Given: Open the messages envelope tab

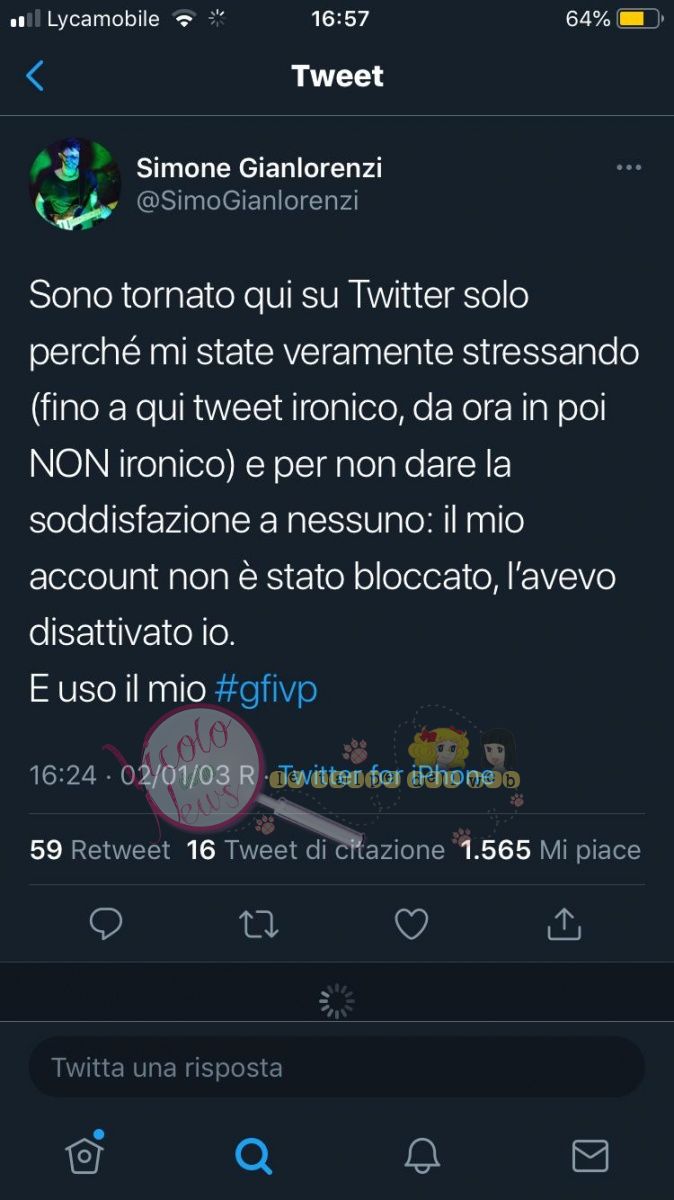Looking at the screenshot, I should coord(590,1156).
